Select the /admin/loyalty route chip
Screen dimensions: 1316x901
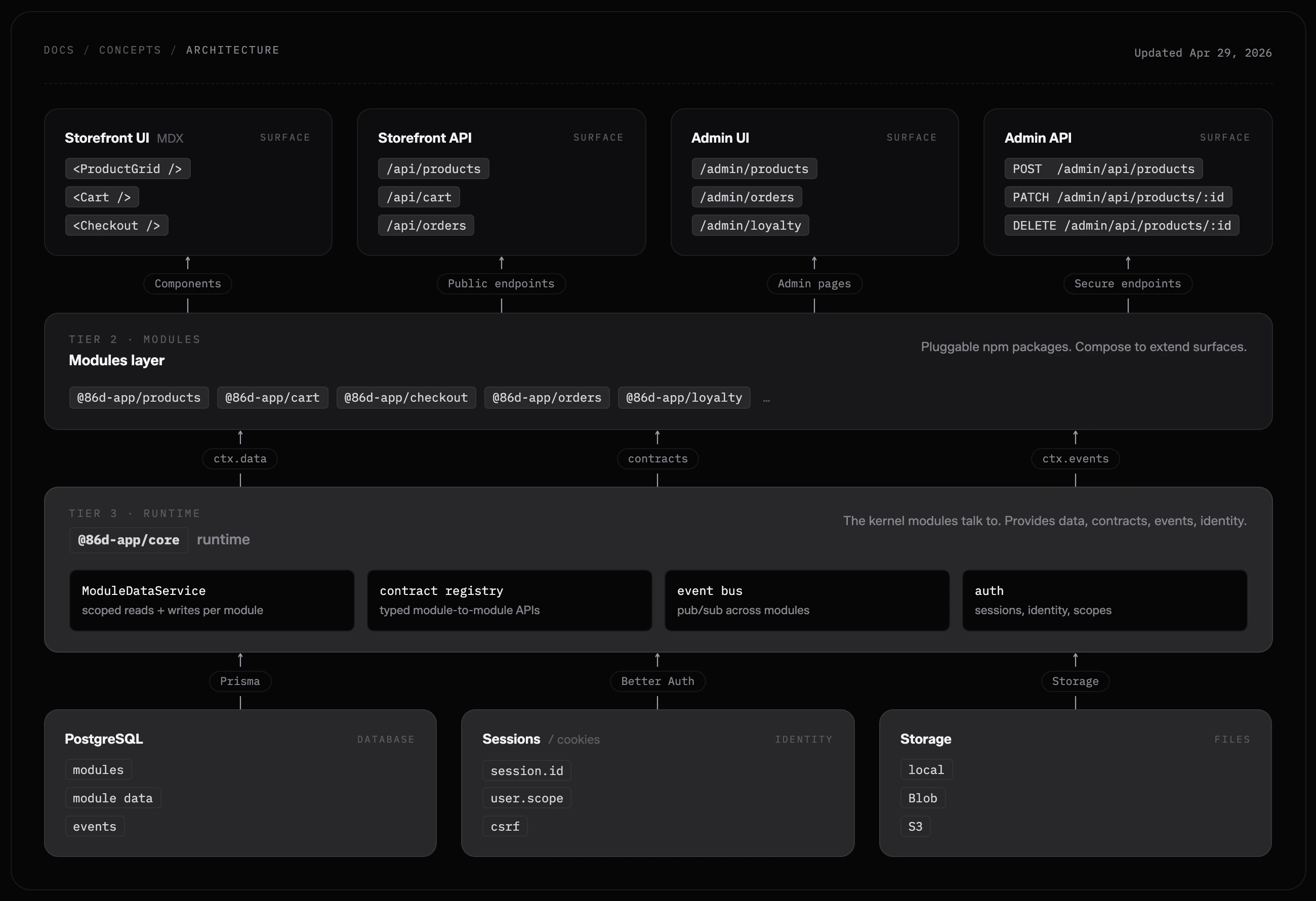click(750, 225)
